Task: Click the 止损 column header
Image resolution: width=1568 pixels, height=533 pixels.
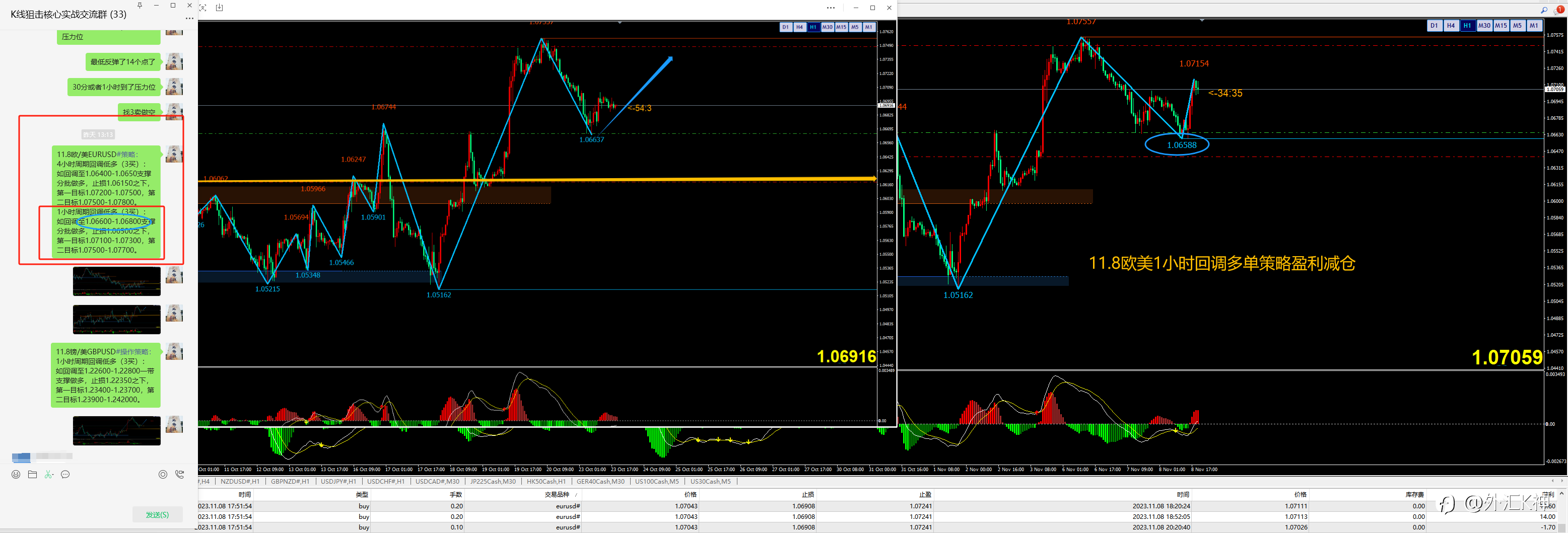Action: (x=808, y=495)
